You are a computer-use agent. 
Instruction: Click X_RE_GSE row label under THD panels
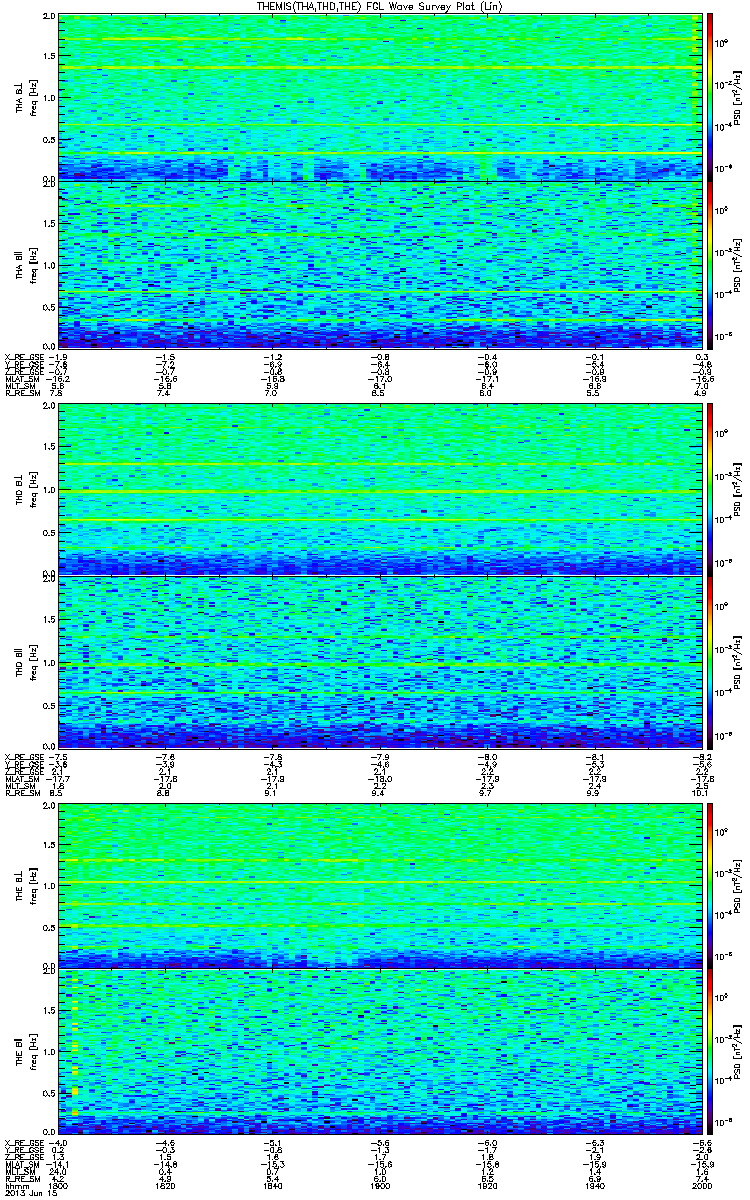tap(25, 756)
